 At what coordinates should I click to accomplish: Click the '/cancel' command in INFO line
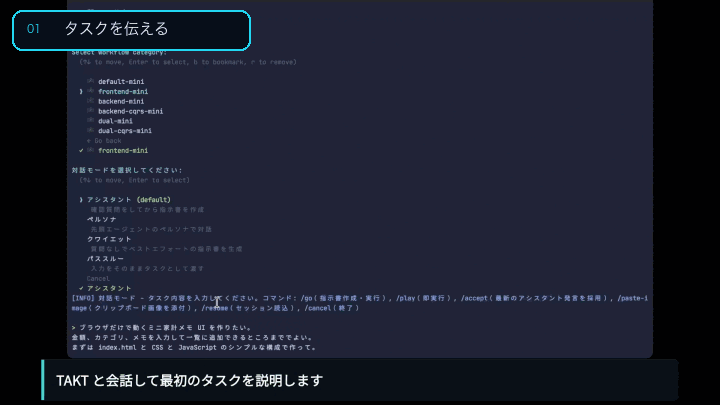(x=318, y=309)
